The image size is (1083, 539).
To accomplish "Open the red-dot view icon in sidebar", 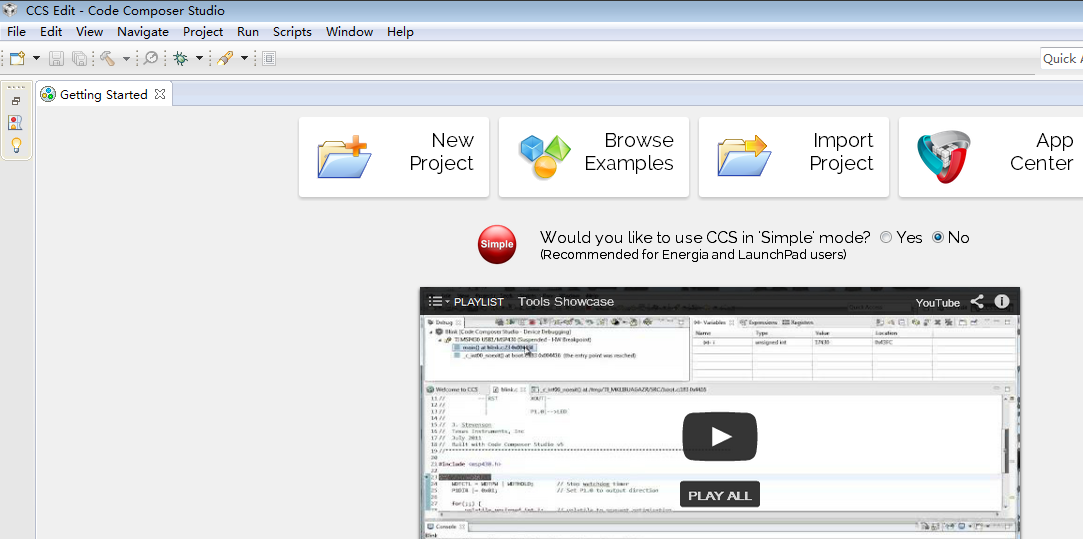I will tap(15, 123).
